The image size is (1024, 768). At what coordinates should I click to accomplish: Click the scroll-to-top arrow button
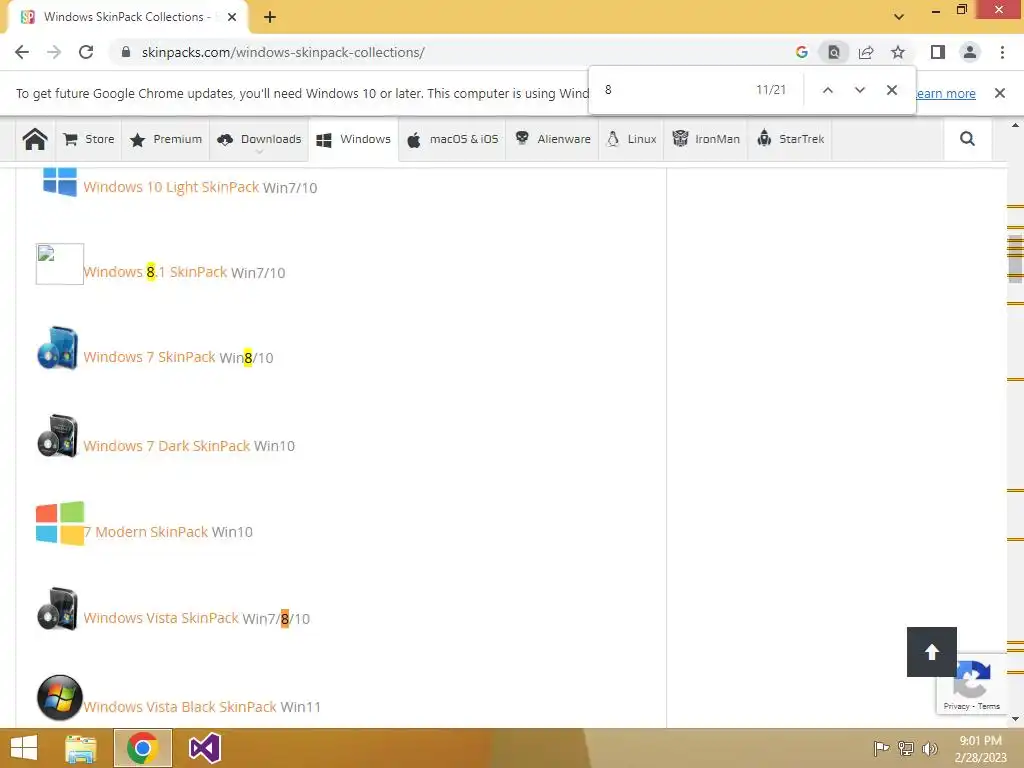[932, 652]
